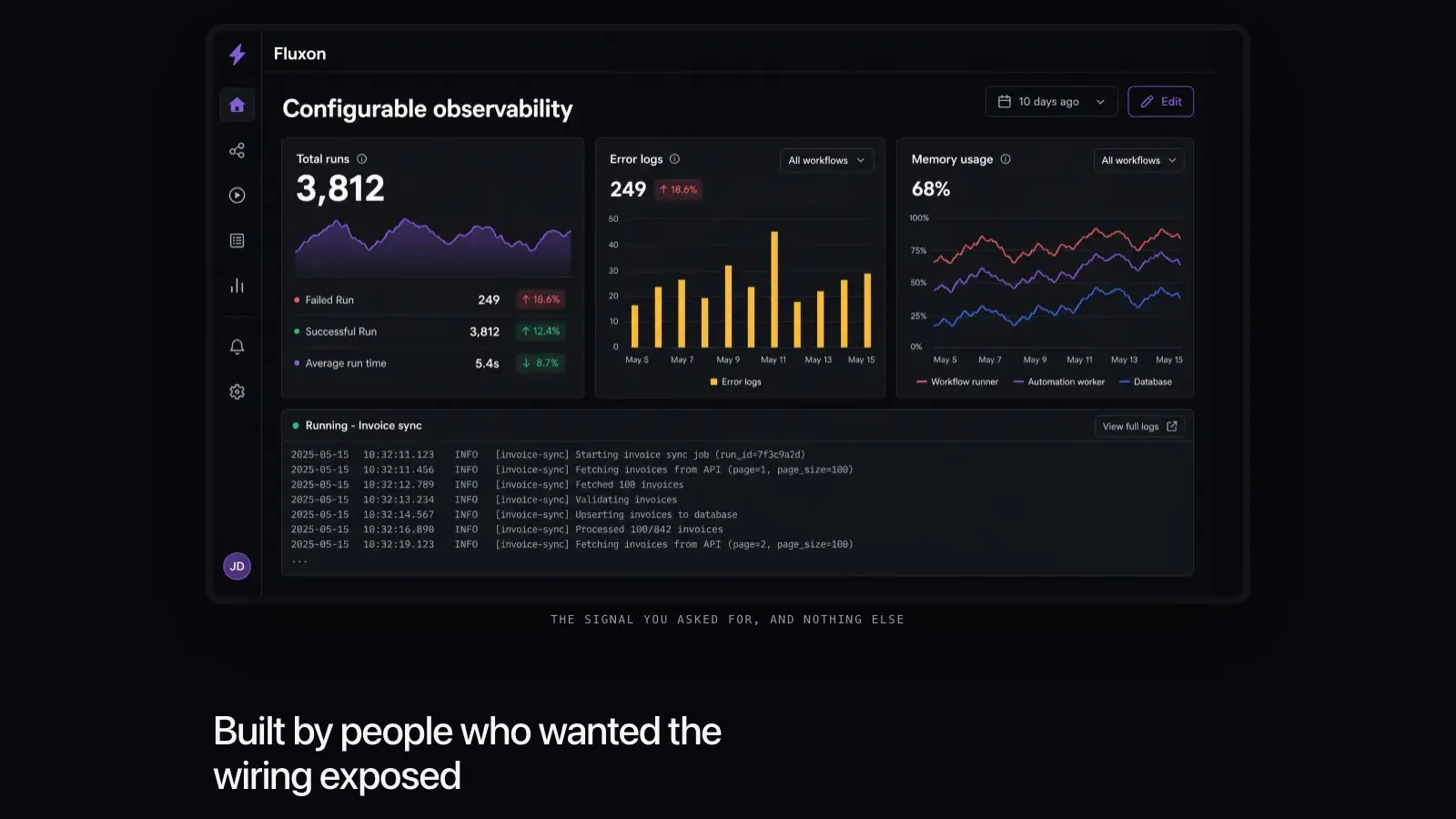The height and width of the screenshot is (819, 1456).
Task: Click info icon next to Total runs
Action: point(361,158)
